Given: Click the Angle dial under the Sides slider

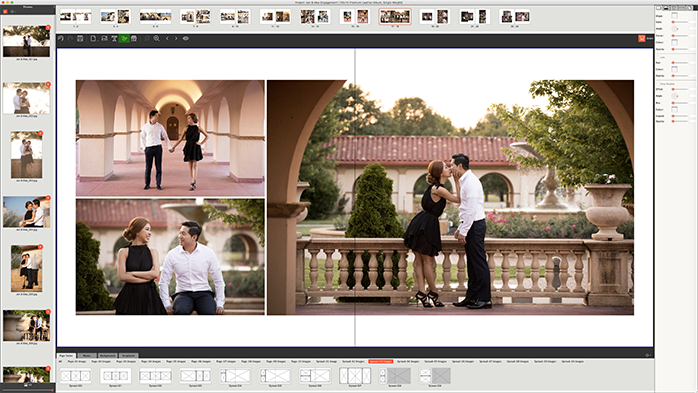Looking at the screenshot, I should (x=674, y=28).
